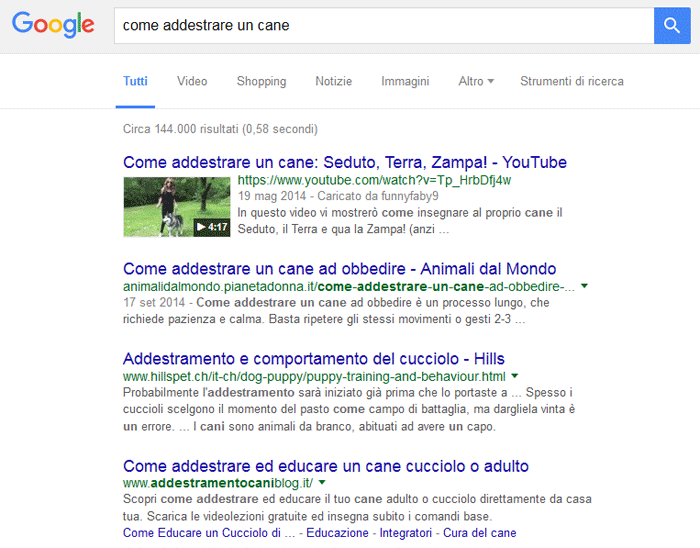The width and height of the screenshot is (700, 548).
Task: Expand the arrow next to the animalidalmondo.pianetadonna.it URL
Action: [x=584, y=286]
